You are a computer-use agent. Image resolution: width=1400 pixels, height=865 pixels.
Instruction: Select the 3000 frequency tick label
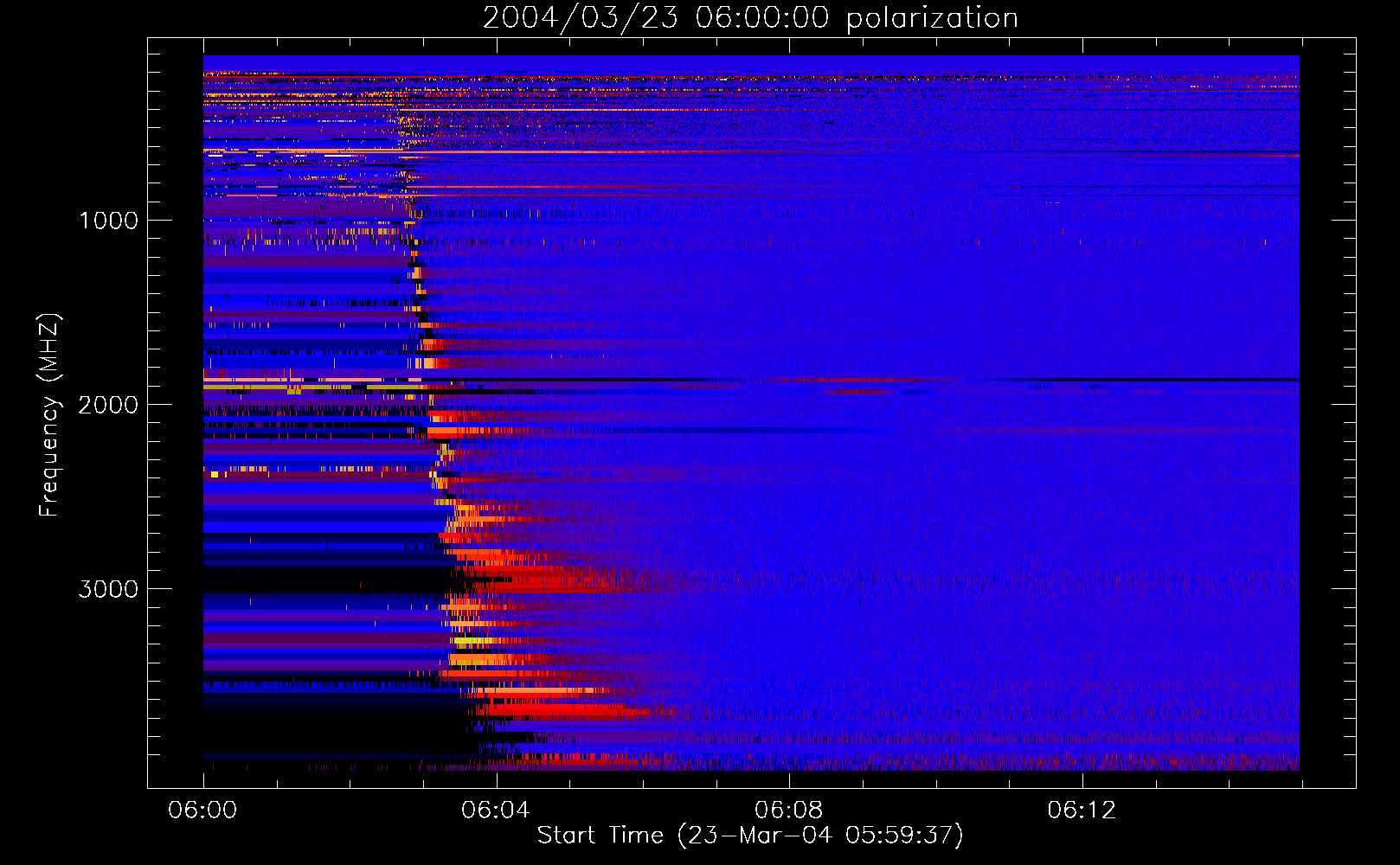(108, 589)
